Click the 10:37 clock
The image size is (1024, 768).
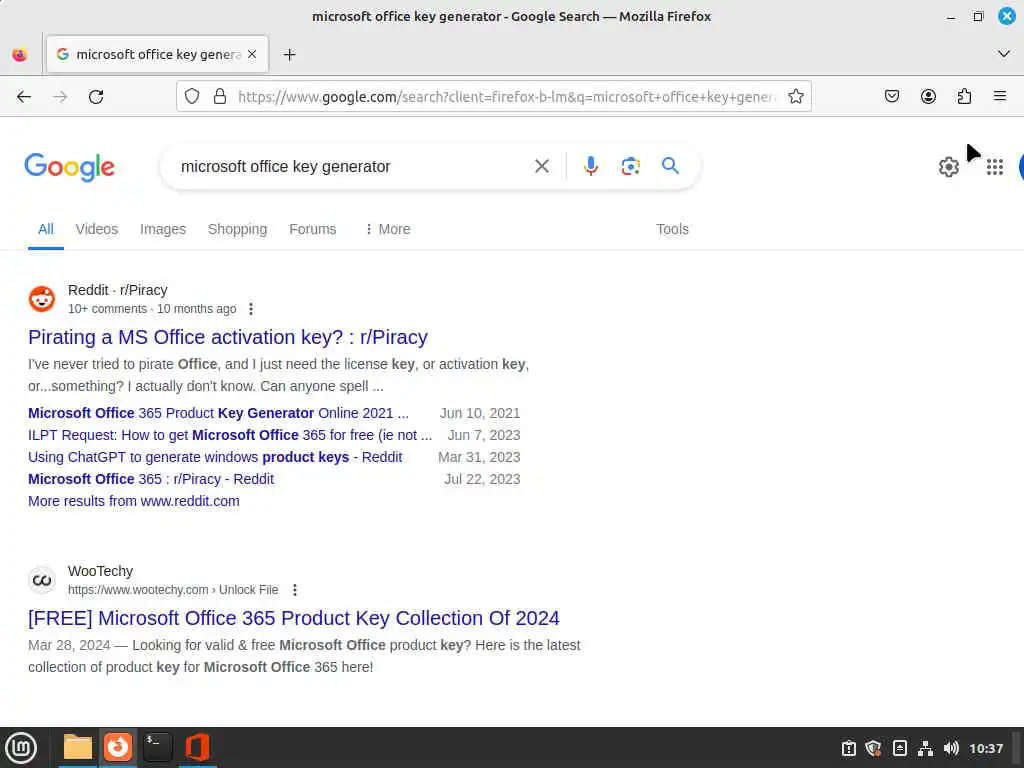[x=986, y=748]
